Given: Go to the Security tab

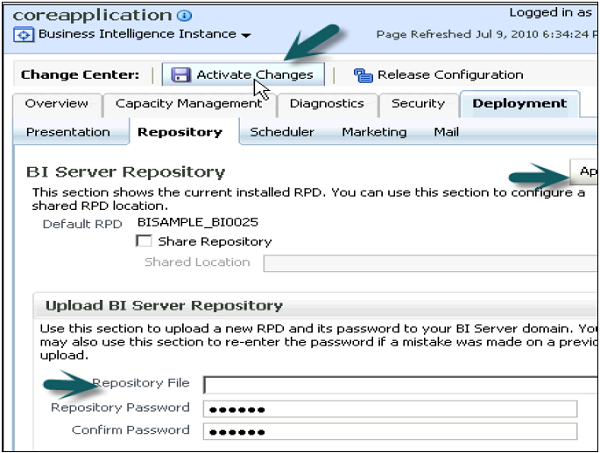Looking at the screenshot, I should tap(417, 104).
